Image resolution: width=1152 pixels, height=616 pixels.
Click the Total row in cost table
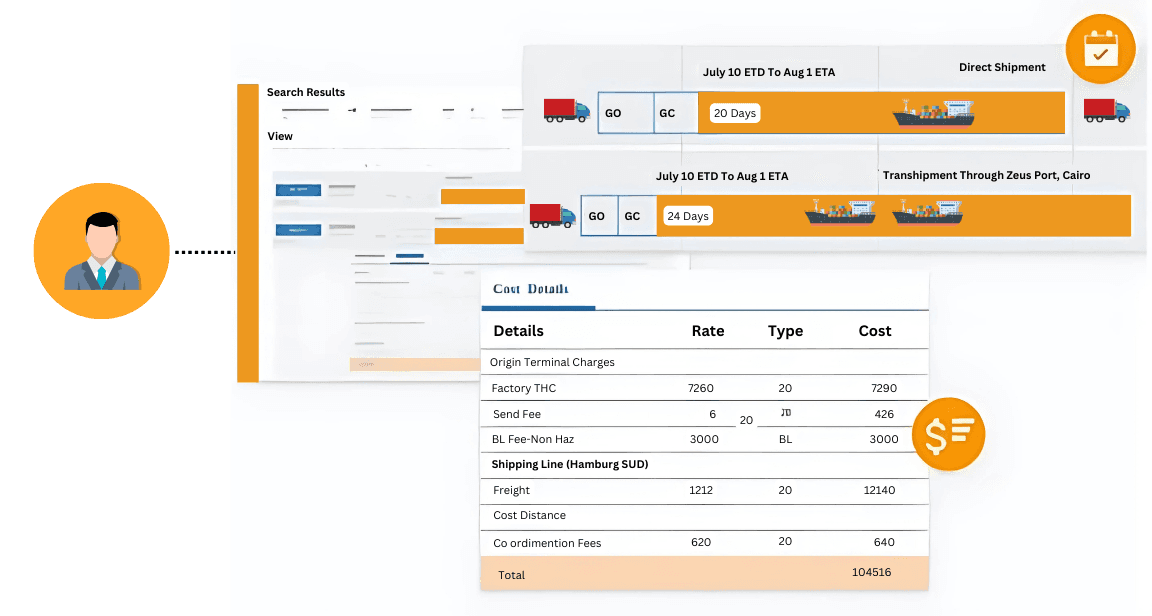click(x=704, y=574)
